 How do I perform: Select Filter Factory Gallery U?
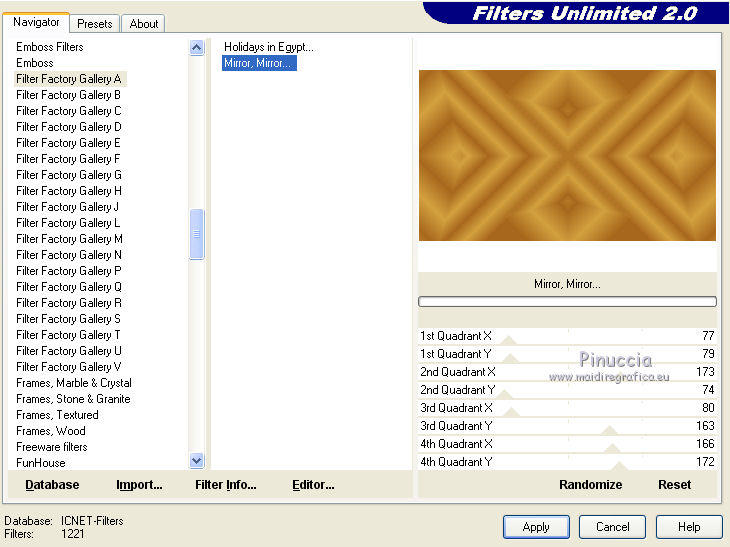coord(68,351)
